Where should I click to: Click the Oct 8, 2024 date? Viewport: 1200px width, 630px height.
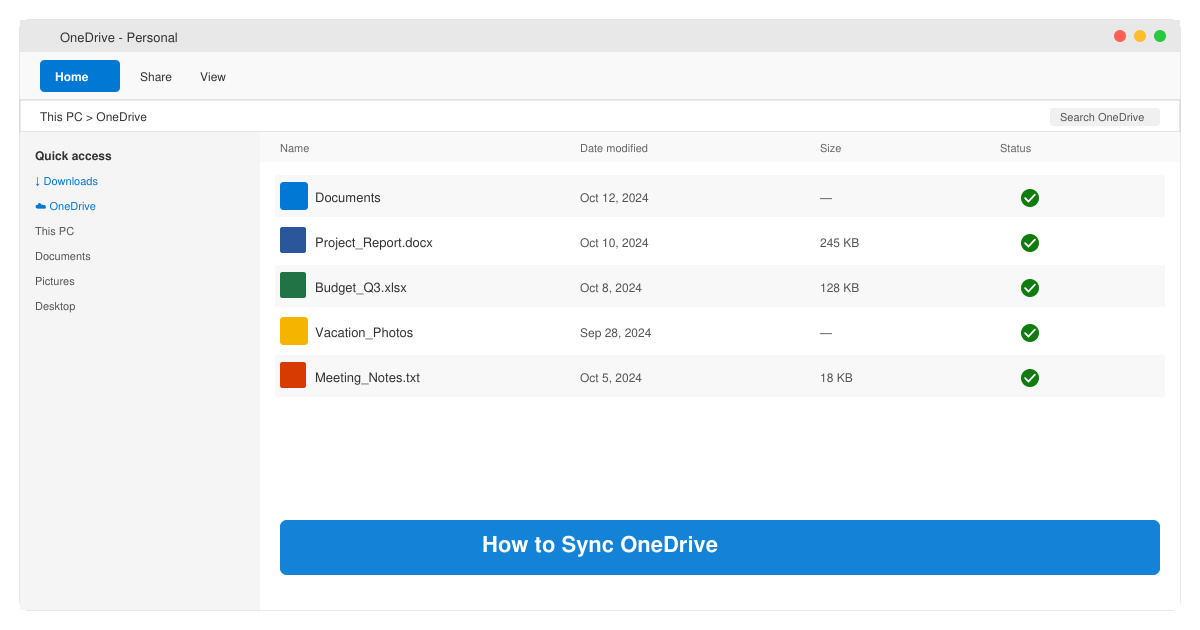click(611, 288)
